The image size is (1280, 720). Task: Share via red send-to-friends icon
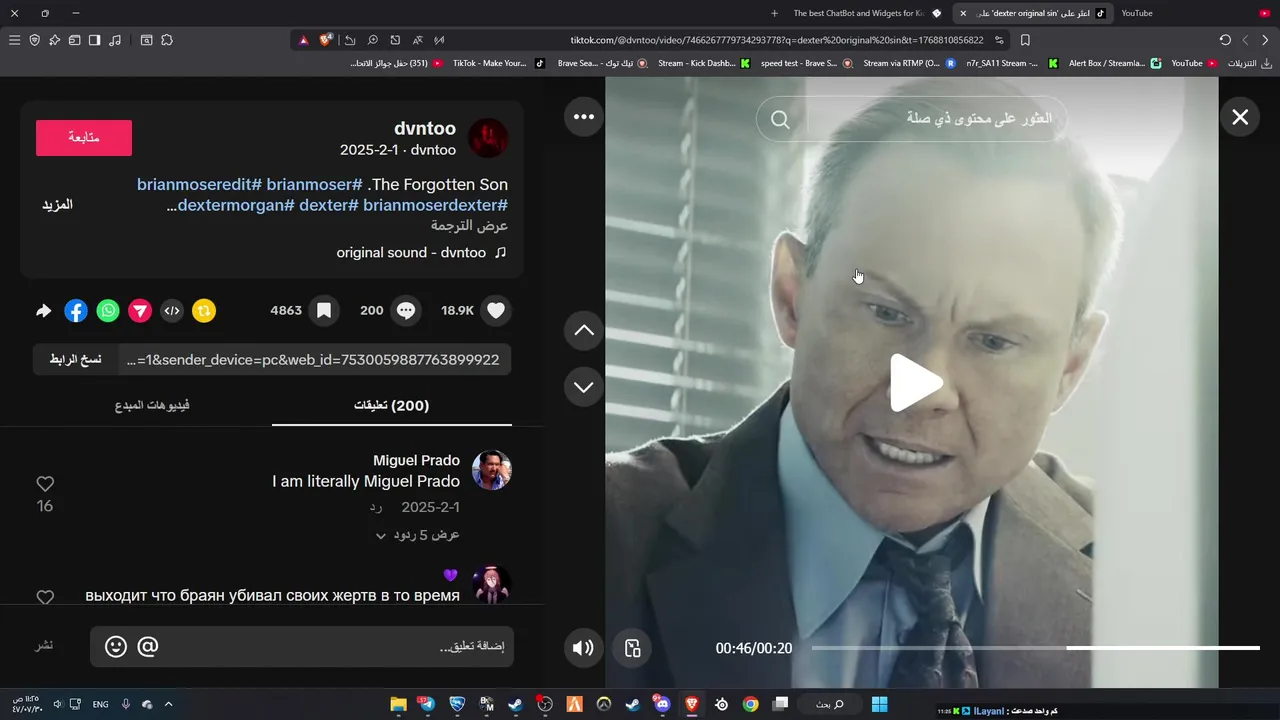(140, 311)
